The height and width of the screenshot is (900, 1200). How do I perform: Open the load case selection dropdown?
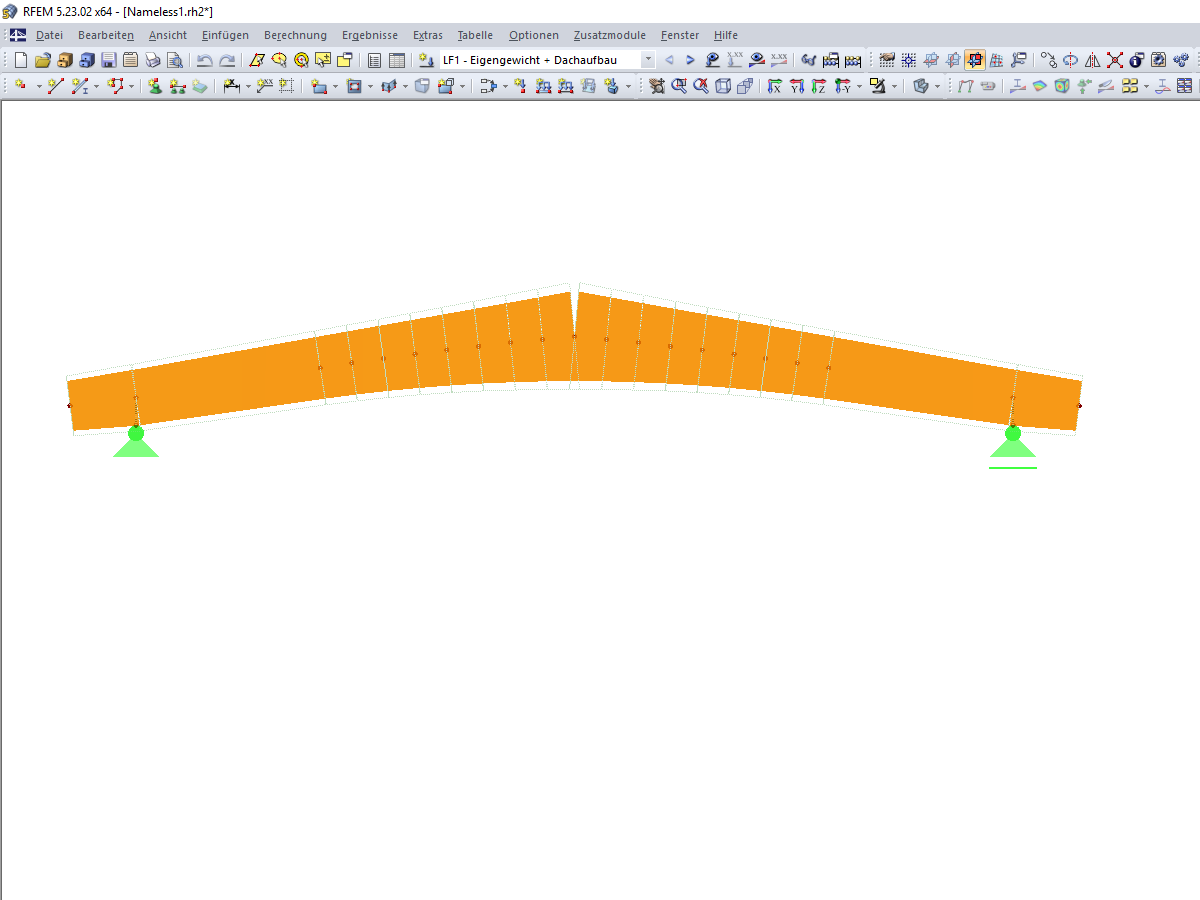point(647,60)
